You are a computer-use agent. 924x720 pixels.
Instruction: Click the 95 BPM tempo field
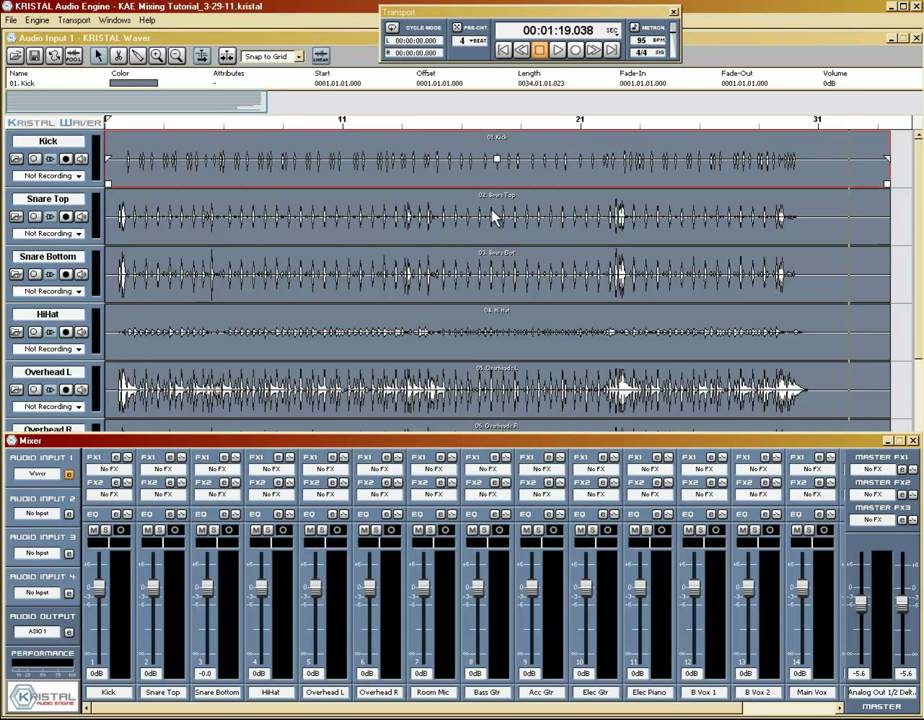click(x=648, y=41)
